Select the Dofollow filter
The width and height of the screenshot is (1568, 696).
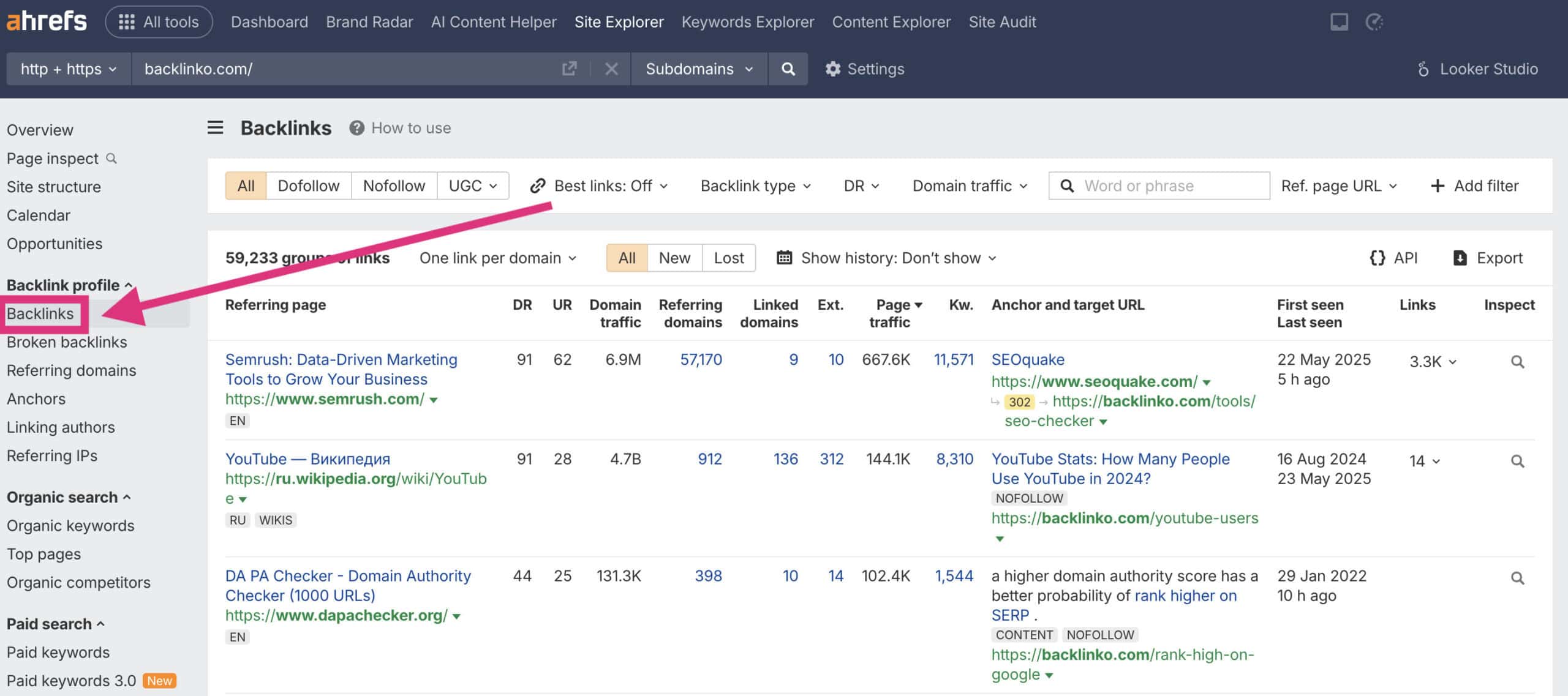[309, 185]
